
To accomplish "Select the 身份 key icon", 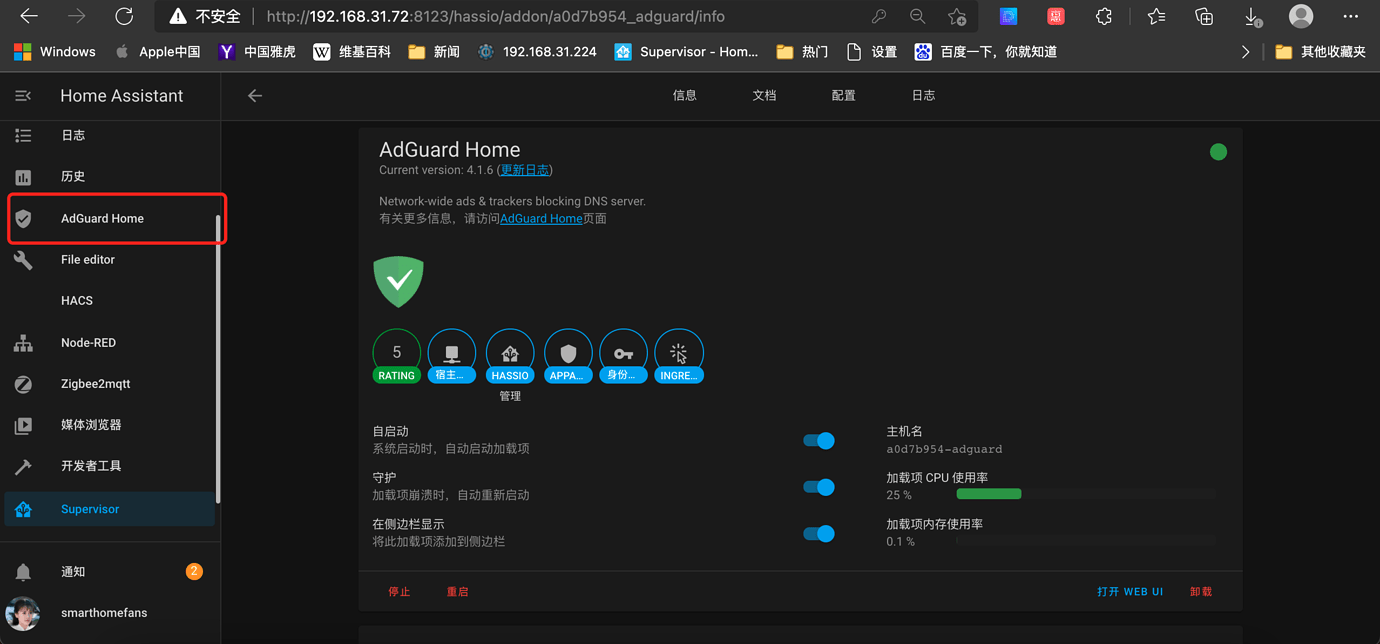I will [623, 351].
